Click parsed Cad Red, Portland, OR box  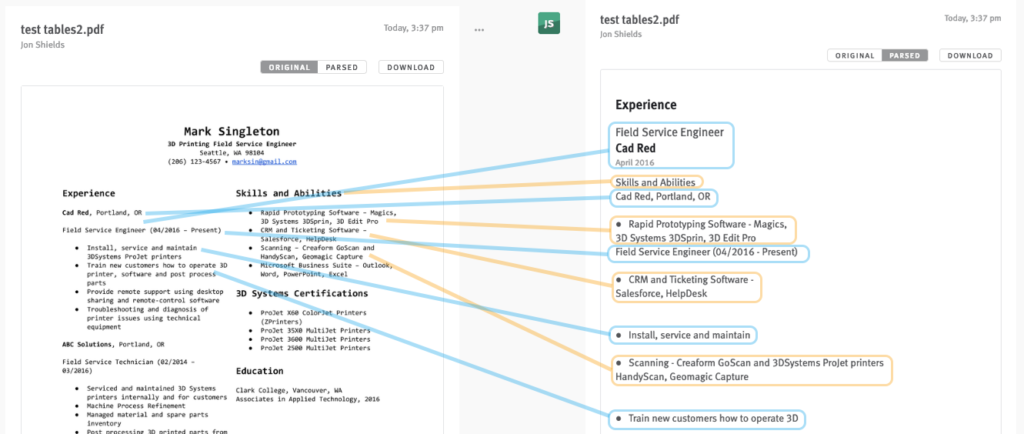662,197
